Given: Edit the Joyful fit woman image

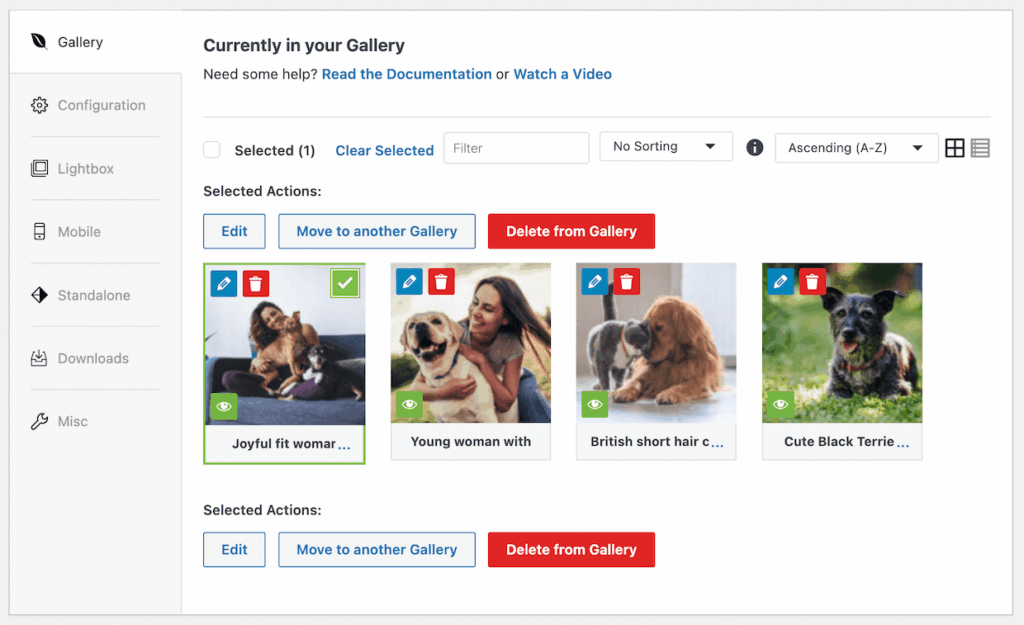Looking at the screenshot, I should (x=223, y=283).
